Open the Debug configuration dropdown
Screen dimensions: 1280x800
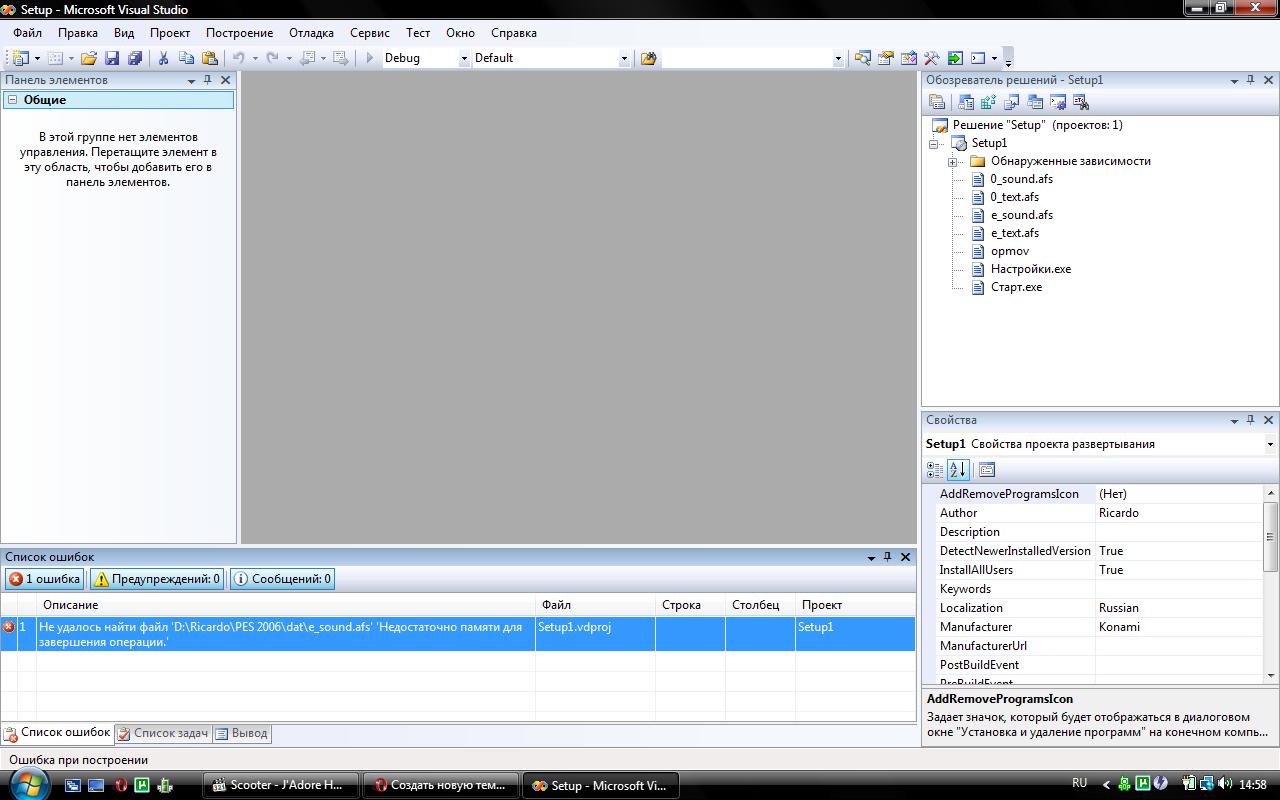[464, 58]
